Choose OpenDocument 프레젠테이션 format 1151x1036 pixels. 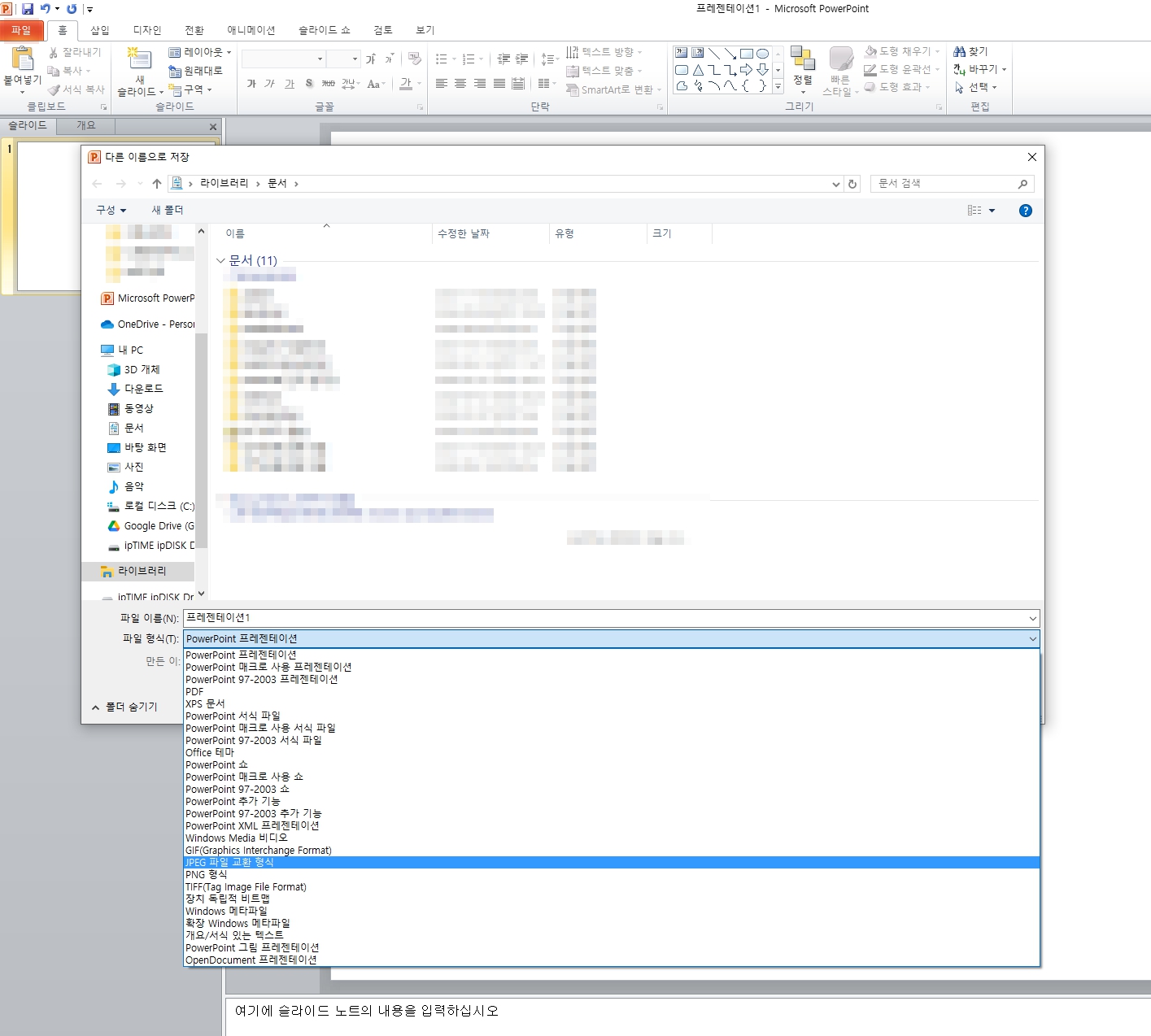612,960
